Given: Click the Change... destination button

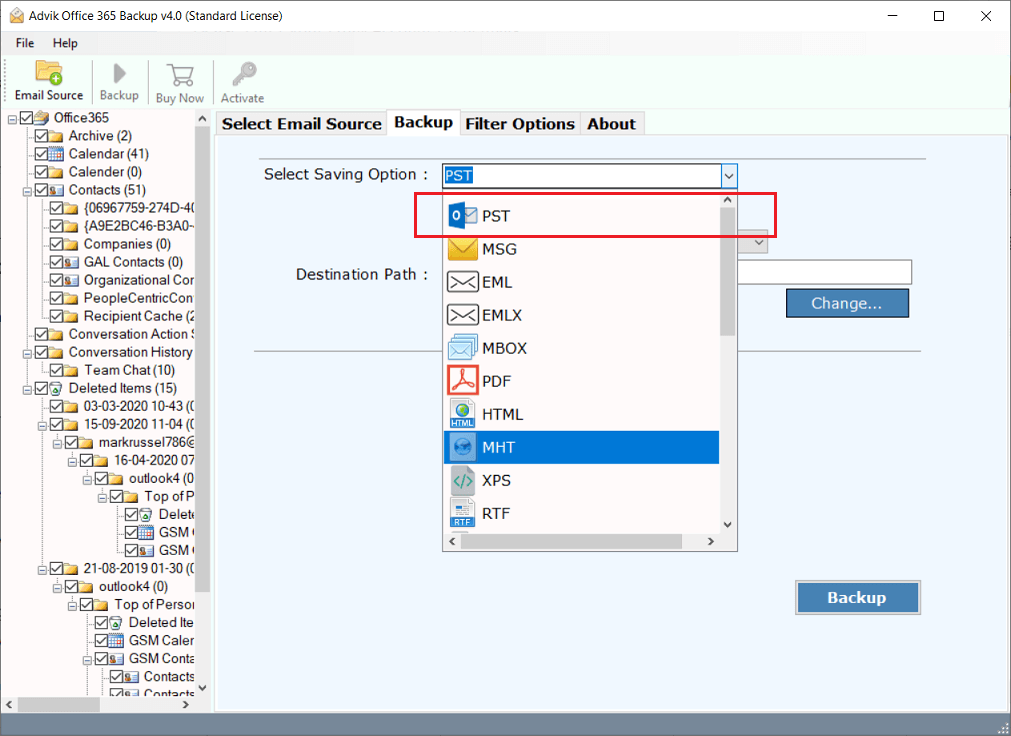Looking at the screenshot, I should tap(847, 303).
